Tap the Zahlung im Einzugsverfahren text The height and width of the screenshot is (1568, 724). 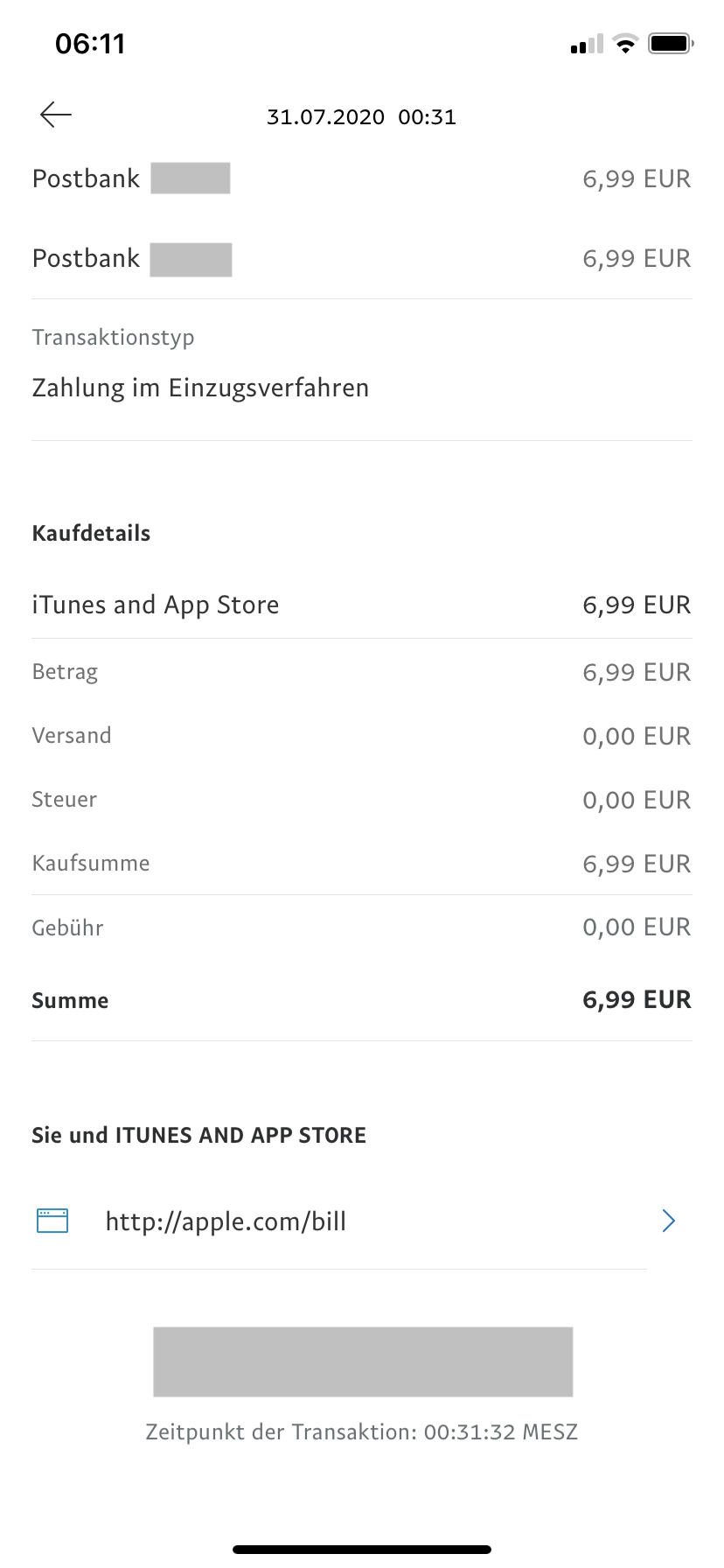point(200,388)
